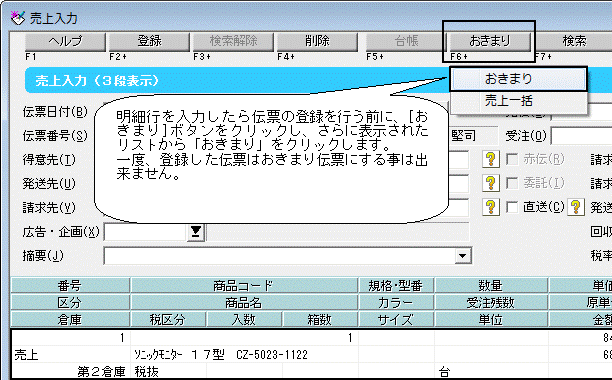The width and height of the screenshot is (612, 380).
Task: Click the 請求先(V) label
Action: (49, 207)
